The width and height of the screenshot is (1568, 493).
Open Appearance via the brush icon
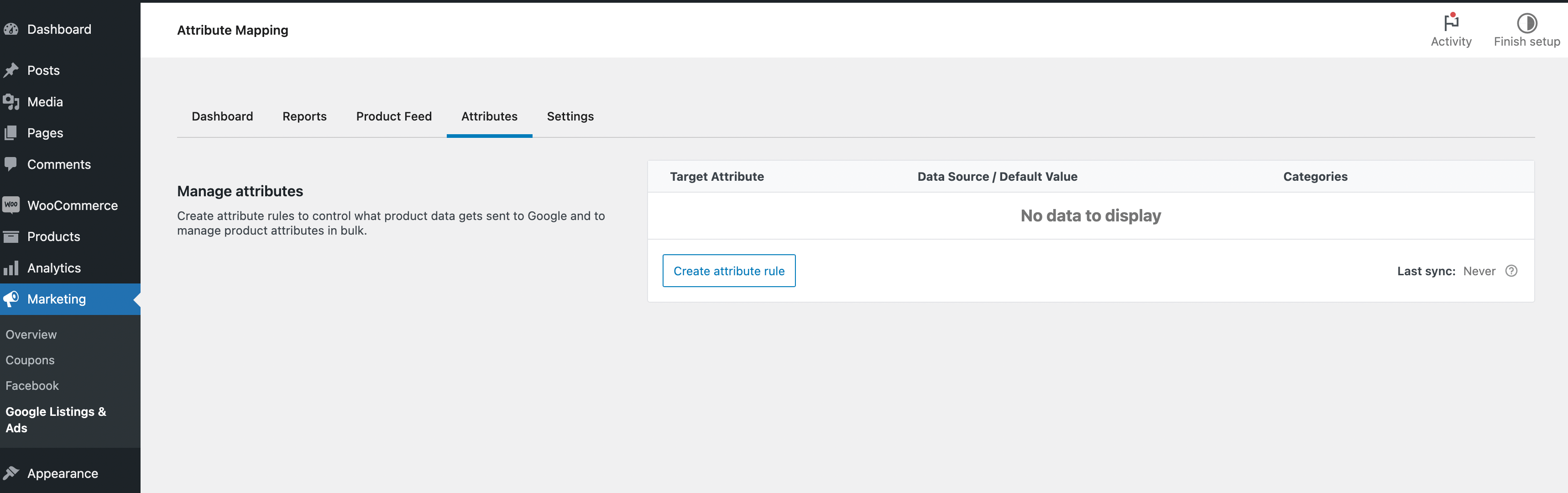click(11, 473)
